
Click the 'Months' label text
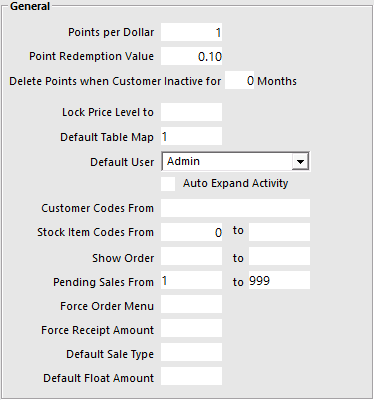(277, 81)
